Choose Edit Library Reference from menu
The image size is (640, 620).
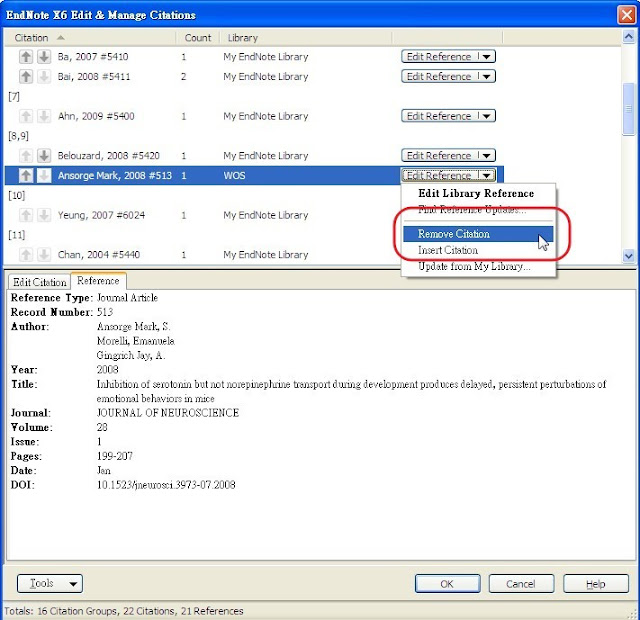click(x=476, y=193)
